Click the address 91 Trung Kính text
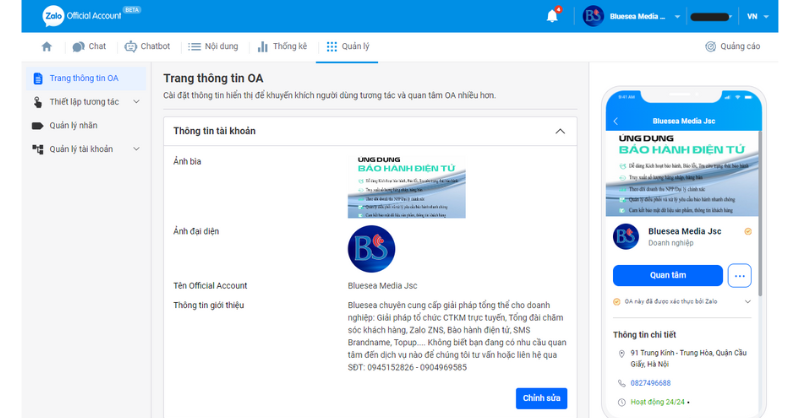800x418 pixels. (688, 358)
